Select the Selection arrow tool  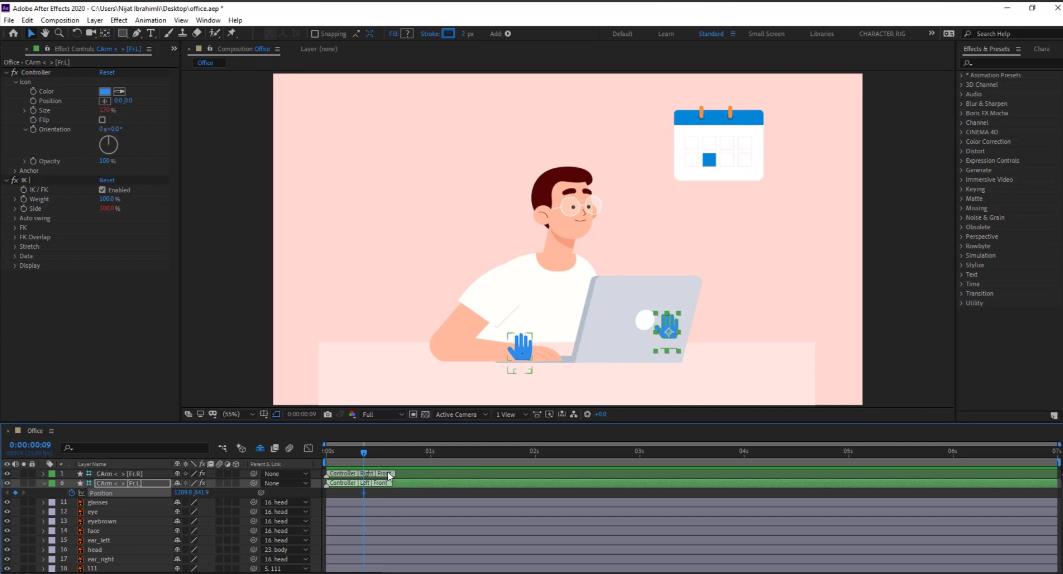(x=31, y=33)
